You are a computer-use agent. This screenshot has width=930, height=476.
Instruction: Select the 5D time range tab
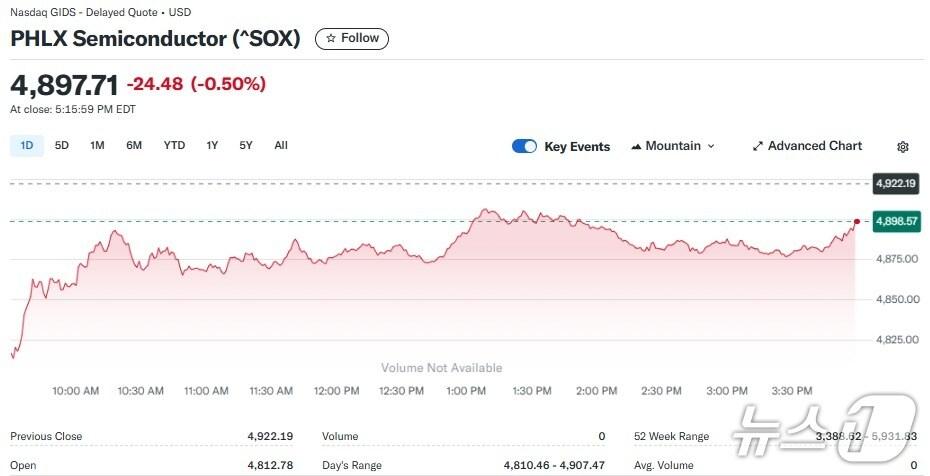62,145
